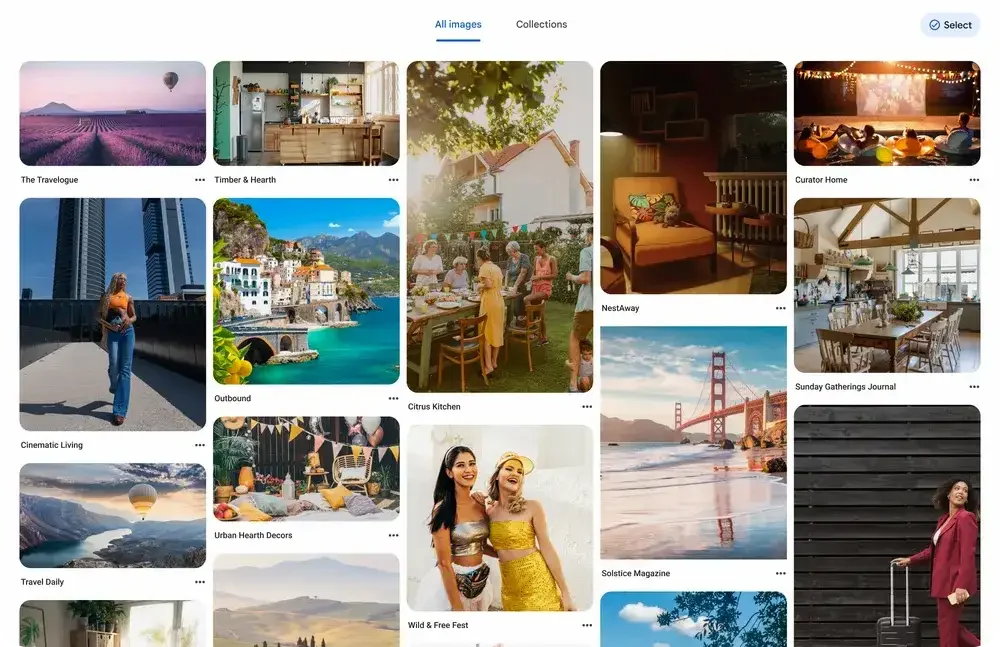Click the Cinematic Living caption

coord(52,445)
